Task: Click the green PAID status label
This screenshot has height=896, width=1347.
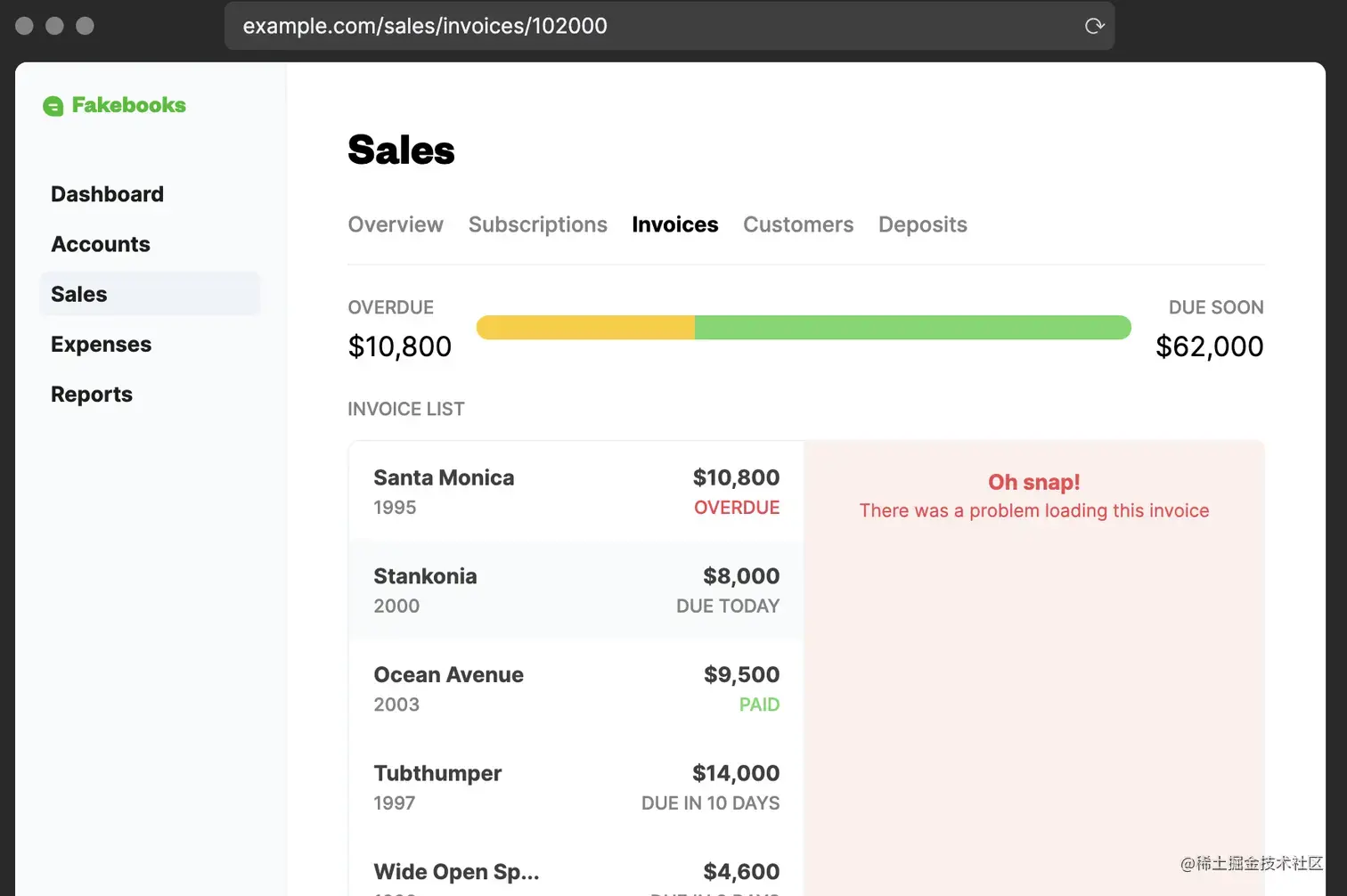Action: (x=760, y=705)
